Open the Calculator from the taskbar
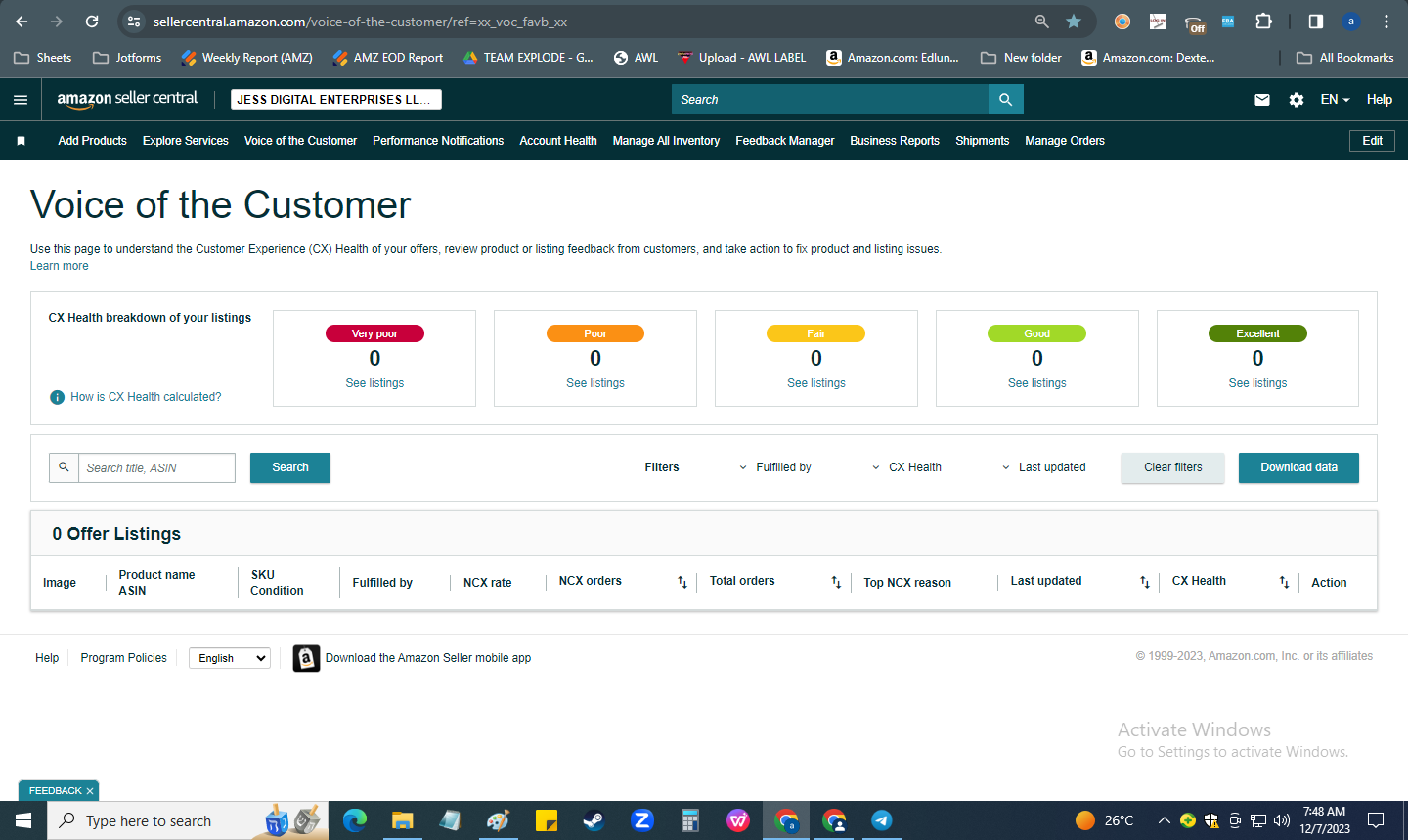Viewport: 1408px width, 840px height. pyautogui.click(x=689, y=820)
